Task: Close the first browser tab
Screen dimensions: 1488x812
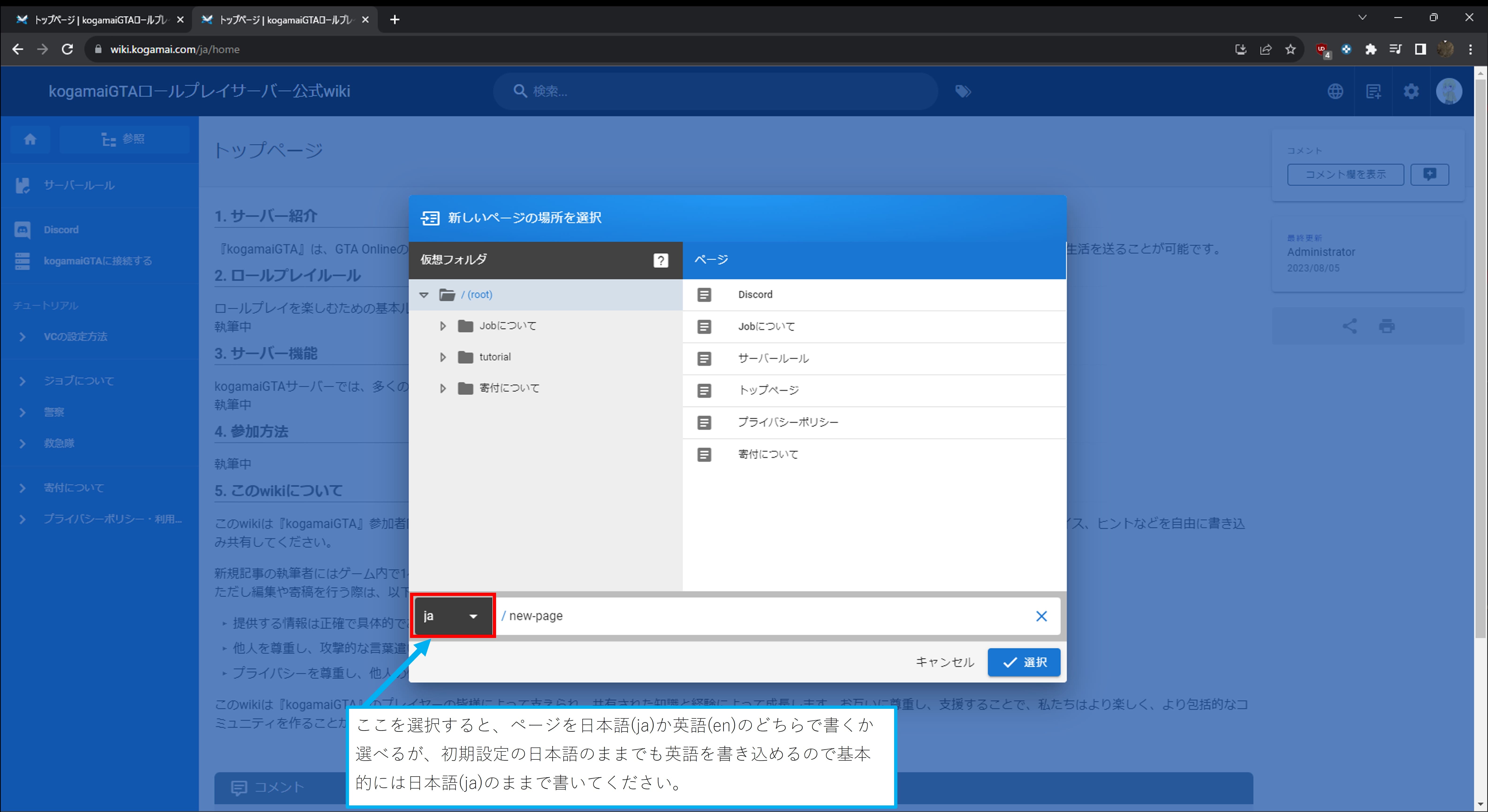Action: [x=180, y=20]
